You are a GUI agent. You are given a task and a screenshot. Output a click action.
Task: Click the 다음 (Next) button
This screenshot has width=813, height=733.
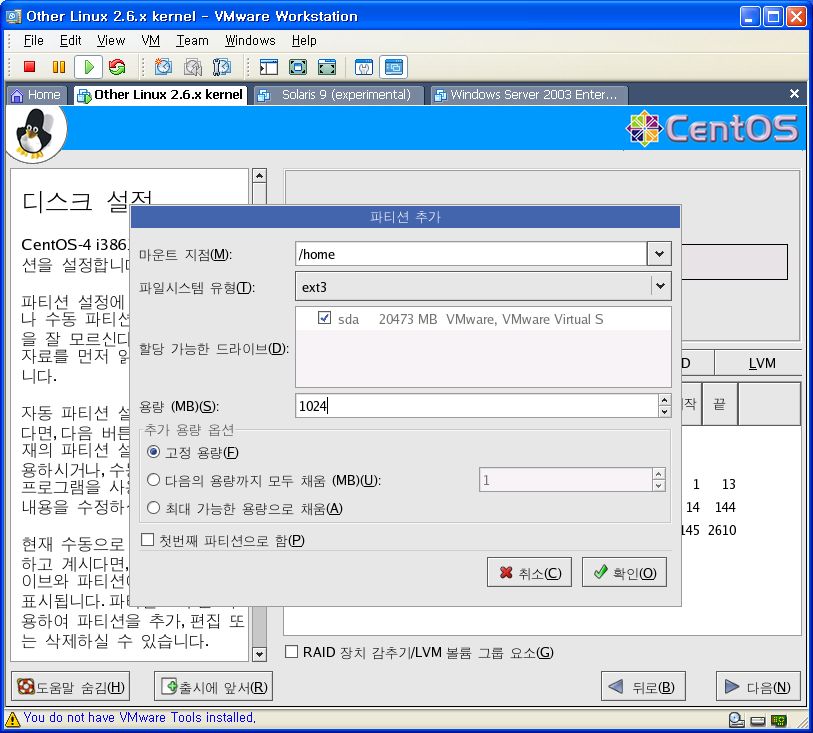(758, 687)
